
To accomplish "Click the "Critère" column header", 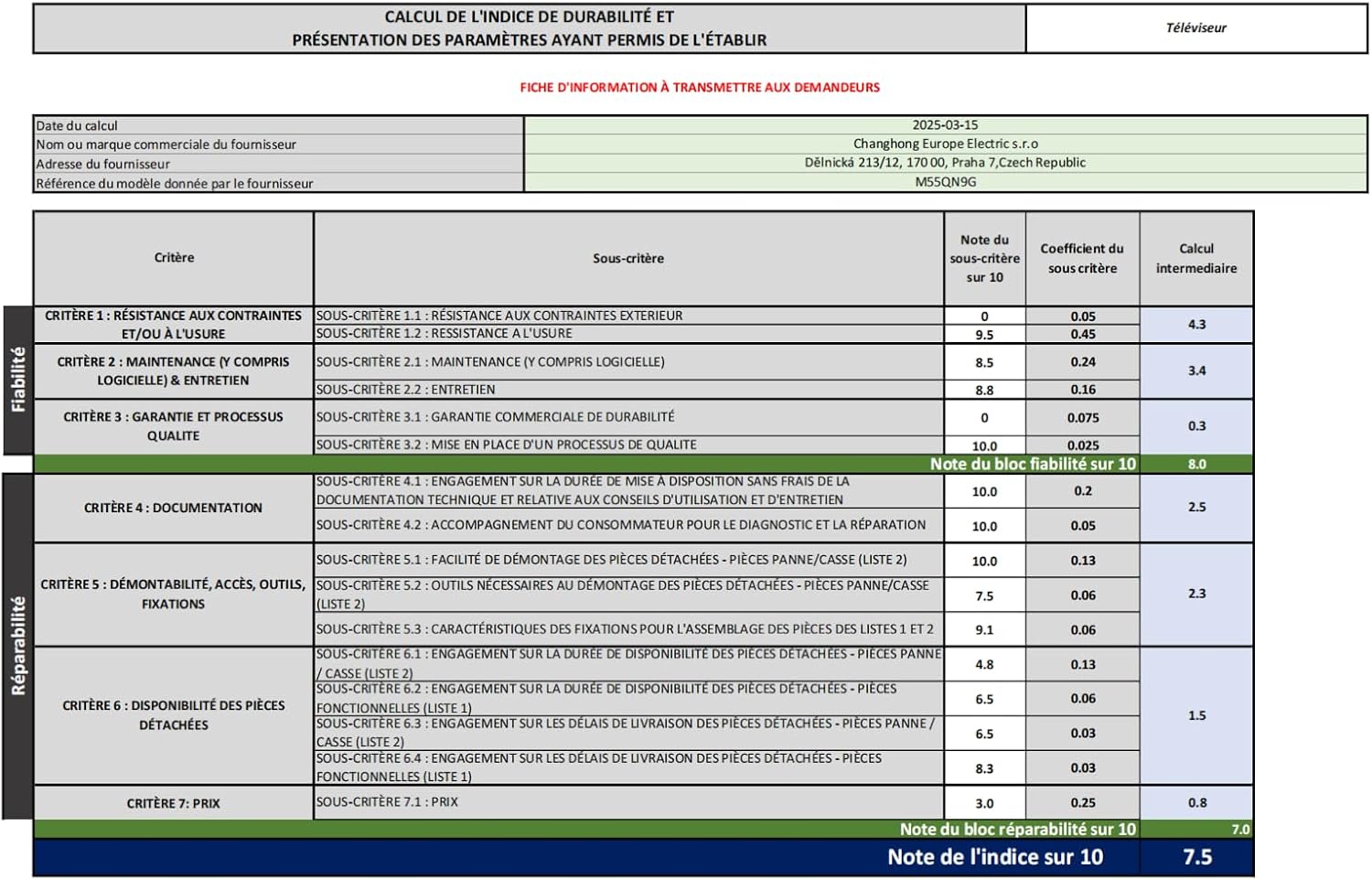I will tap(174, 258).
